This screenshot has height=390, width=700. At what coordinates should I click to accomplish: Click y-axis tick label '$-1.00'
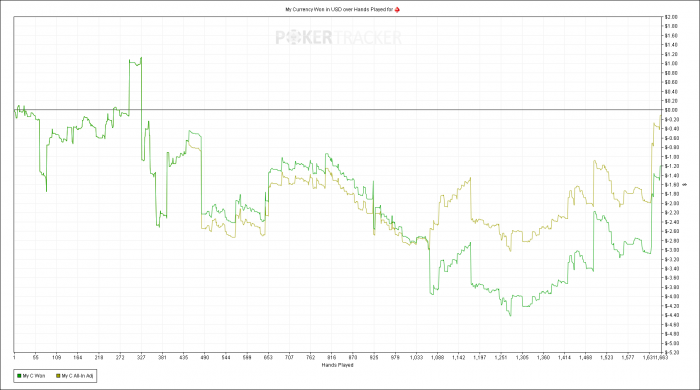[671, 157]
